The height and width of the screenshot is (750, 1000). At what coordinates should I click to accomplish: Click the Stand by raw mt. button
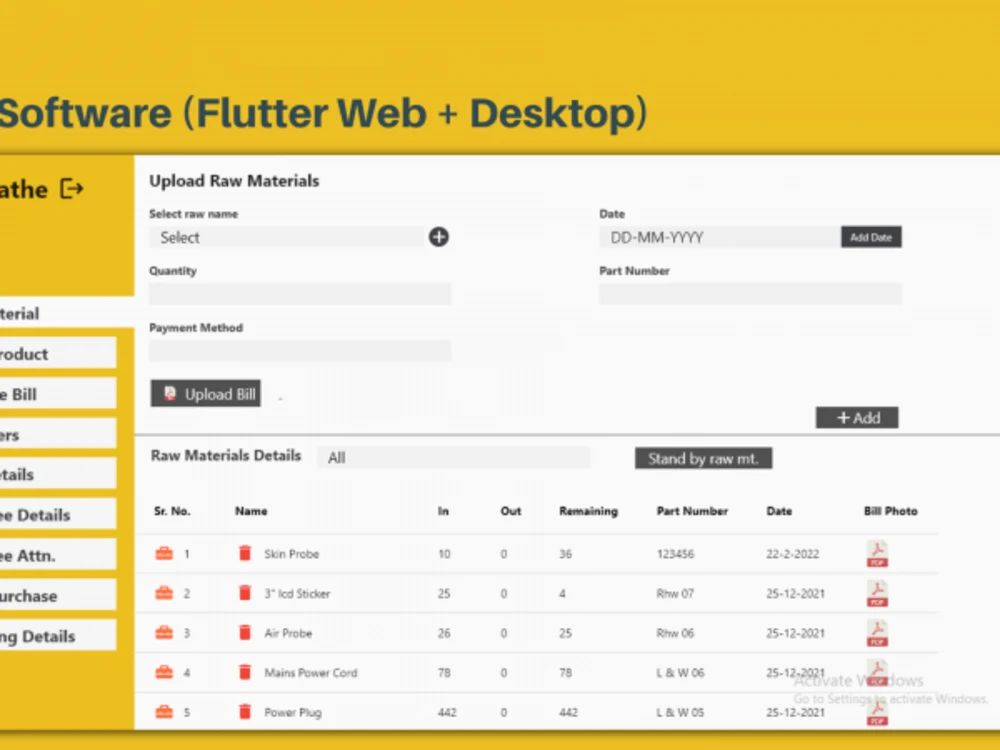tap(703, 458)
